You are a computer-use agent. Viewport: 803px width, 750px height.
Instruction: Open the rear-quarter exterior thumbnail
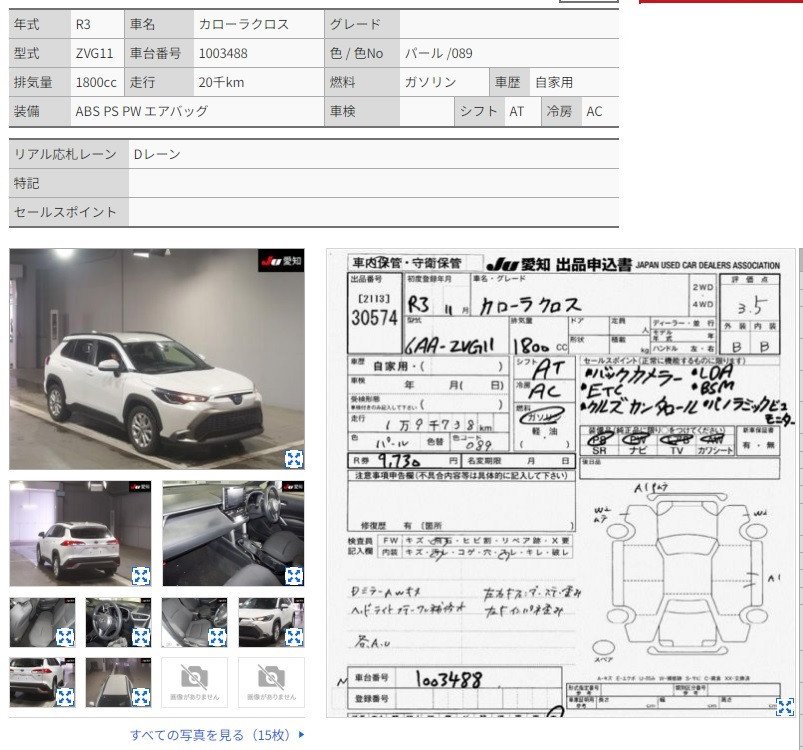click(42, 682)
